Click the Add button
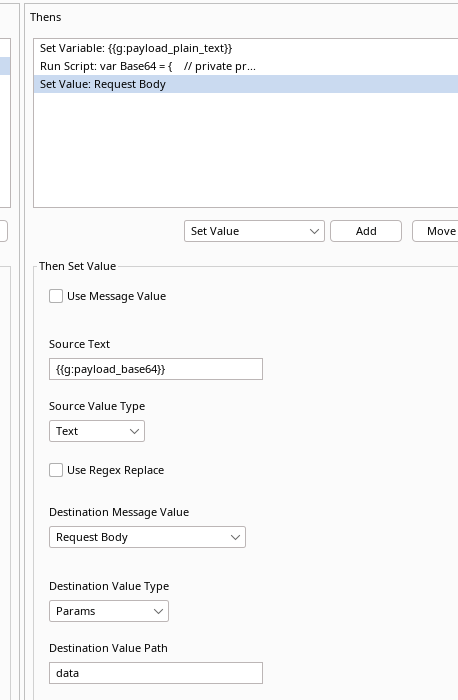The width and height of the screenshot is (458, 700). point(366,231)
